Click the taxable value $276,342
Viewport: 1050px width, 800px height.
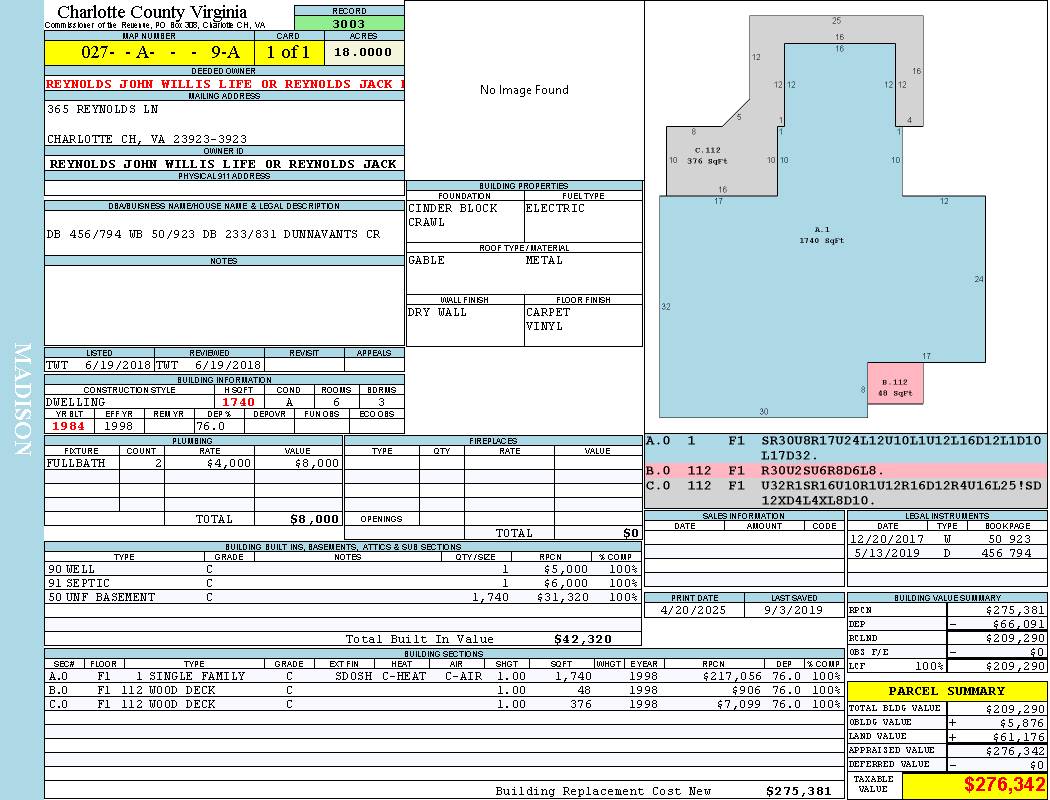pos(974,785)
